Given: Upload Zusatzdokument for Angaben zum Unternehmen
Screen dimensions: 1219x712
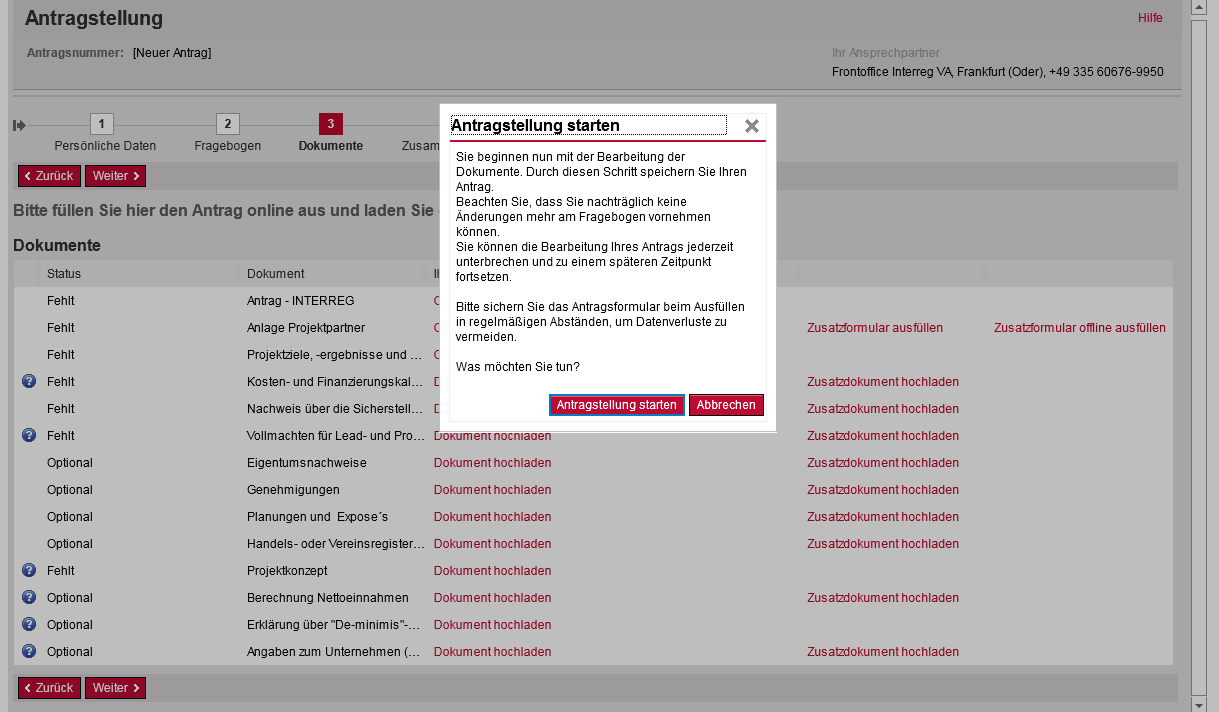Looking at the screenshot, I should tap(883, 652).
